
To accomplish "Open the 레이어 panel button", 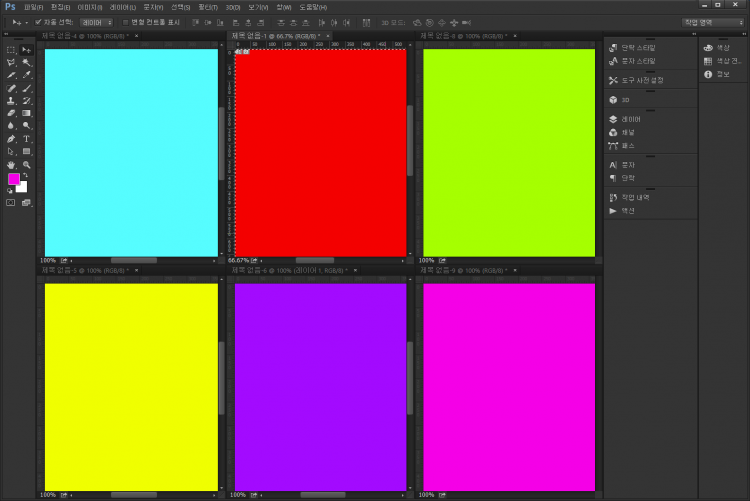I will (630, 120).
